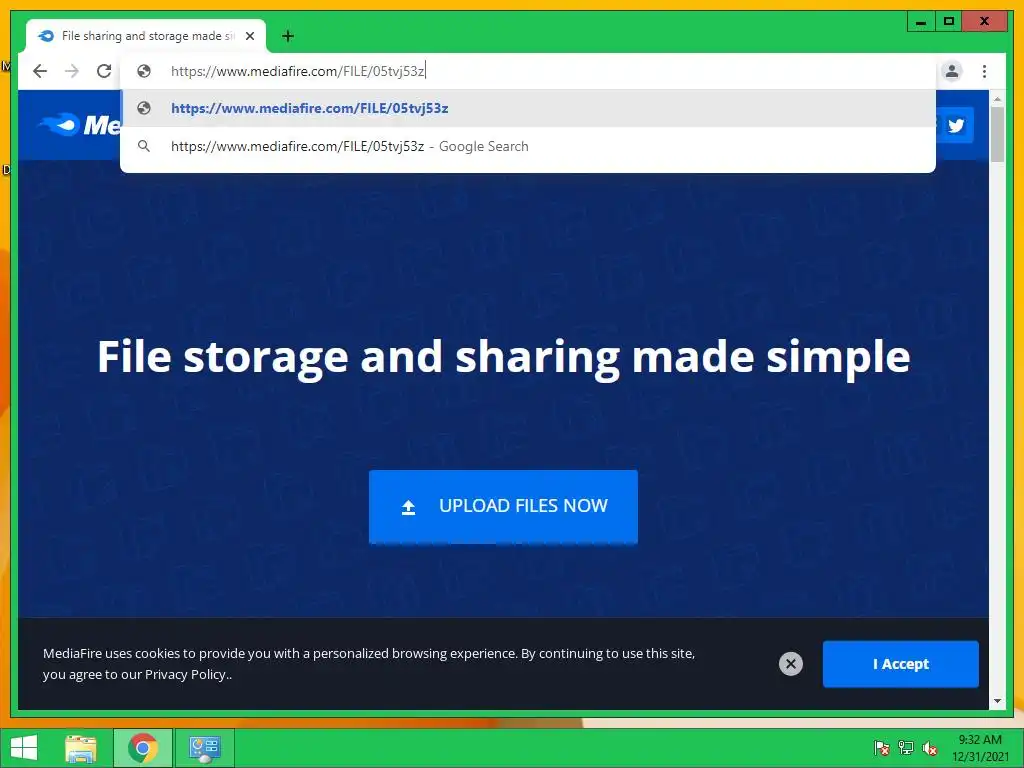Click the network tray icon

point(906,748)
